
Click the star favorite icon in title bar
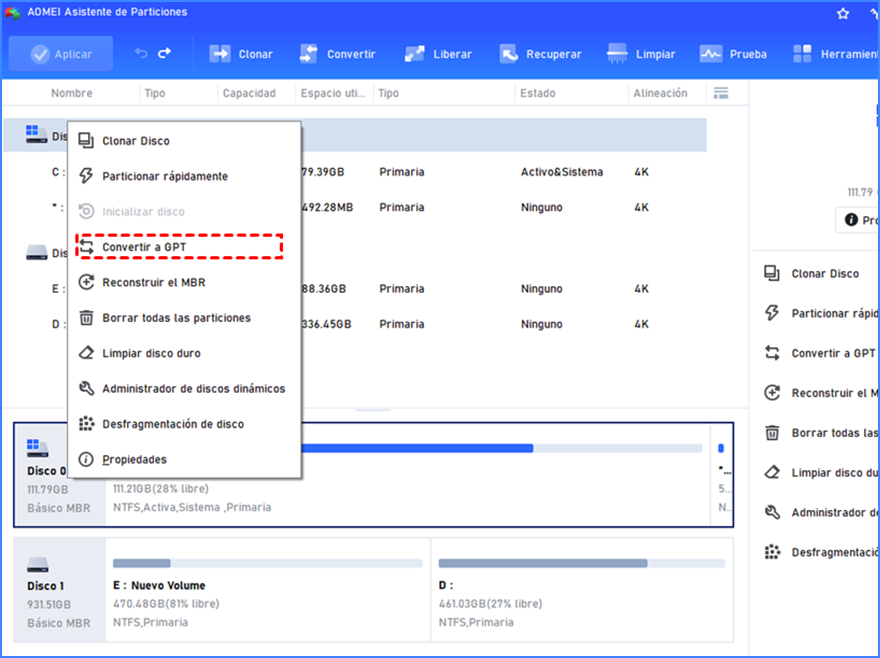click(843, 13)
